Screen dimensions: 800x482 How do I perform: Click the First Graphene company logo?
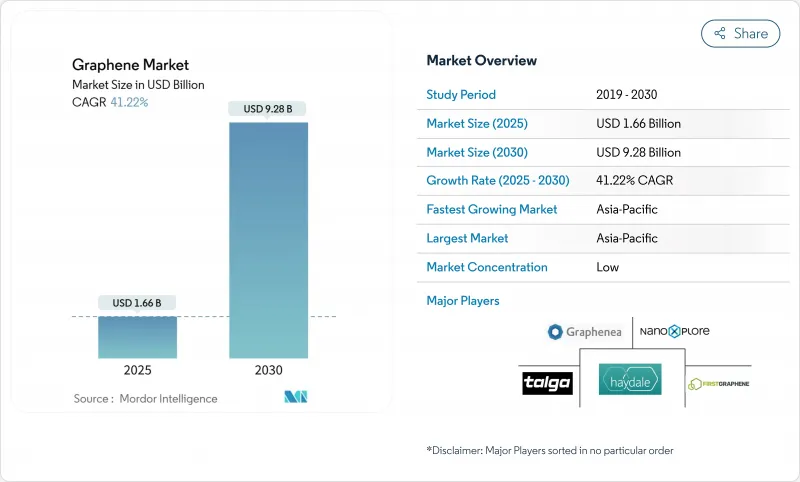coord(720,383)
